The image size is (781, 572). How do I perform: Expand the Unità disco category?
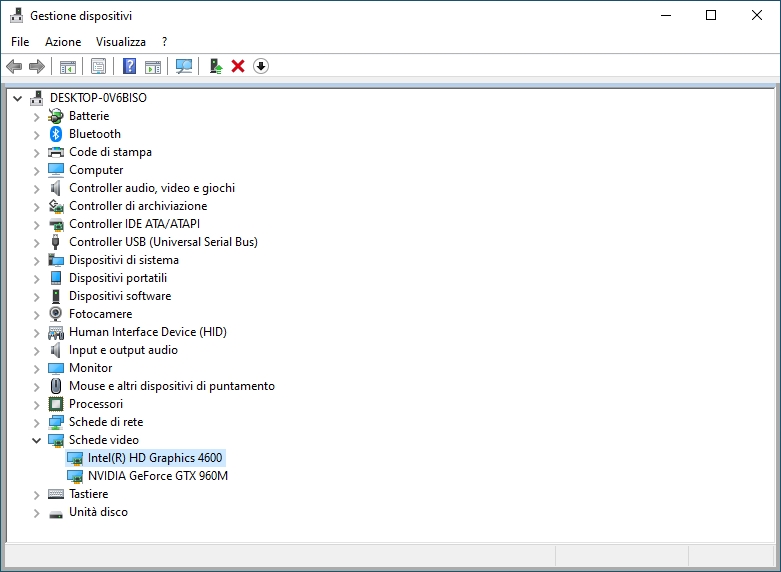coord(36,513)
